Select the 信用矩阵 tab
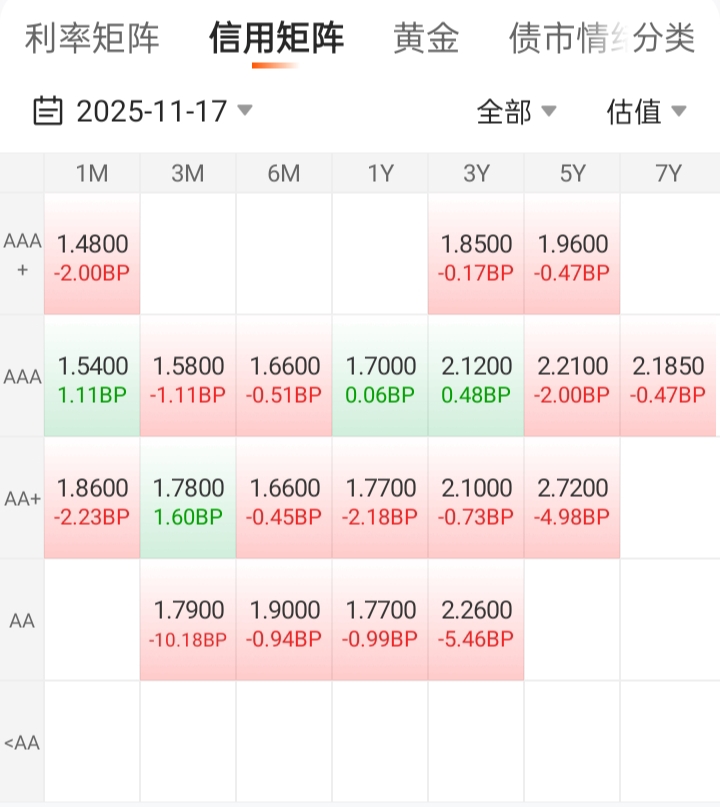The image size is (720, 807). [276, 39]
